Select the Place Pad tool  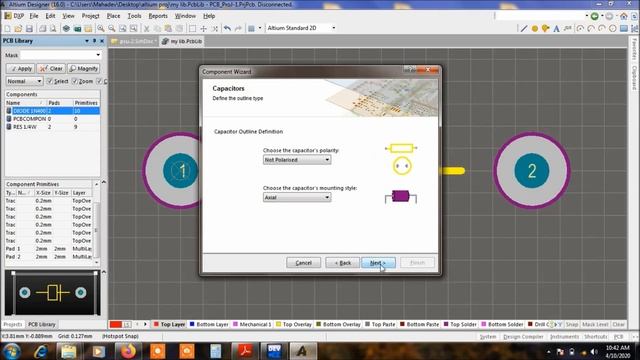coord(535,29)
